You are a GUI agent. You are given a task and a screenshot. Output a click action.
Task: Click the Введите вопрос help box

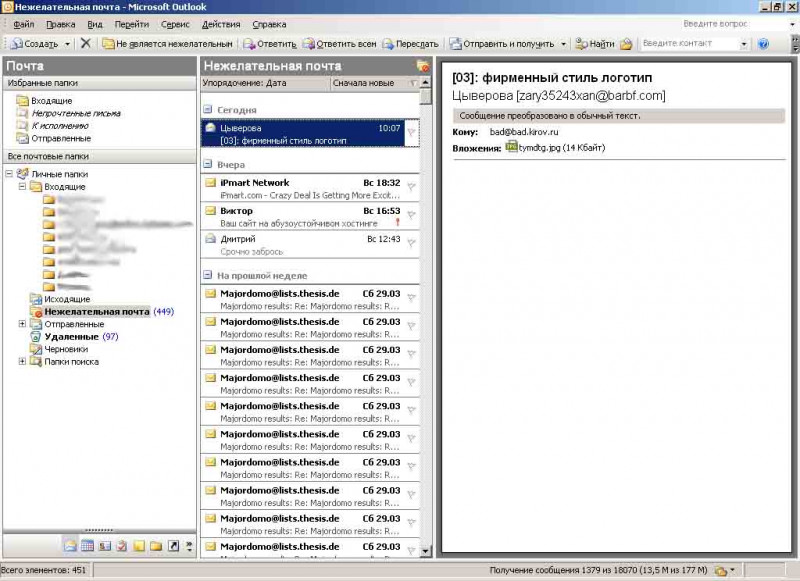(733, 24)
